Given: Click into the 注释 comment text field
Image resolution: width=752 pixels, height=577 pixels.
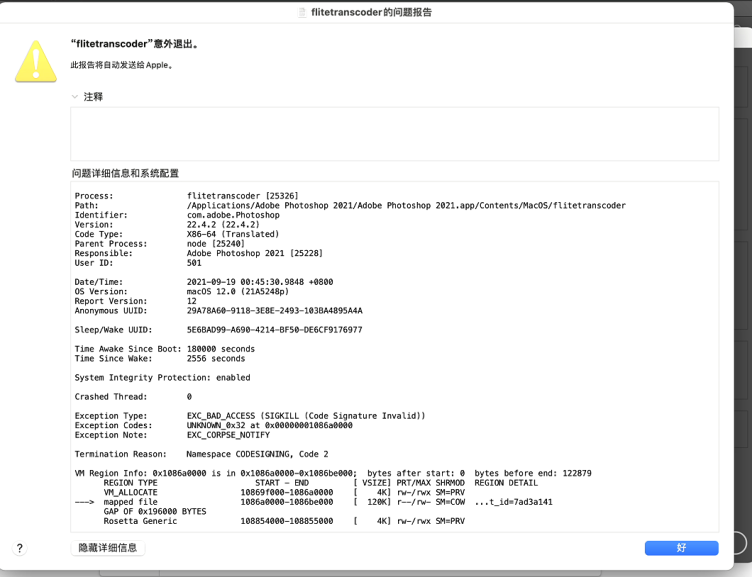Looking at the screenshot, I should pyautogui.click(x=395, y=134).
